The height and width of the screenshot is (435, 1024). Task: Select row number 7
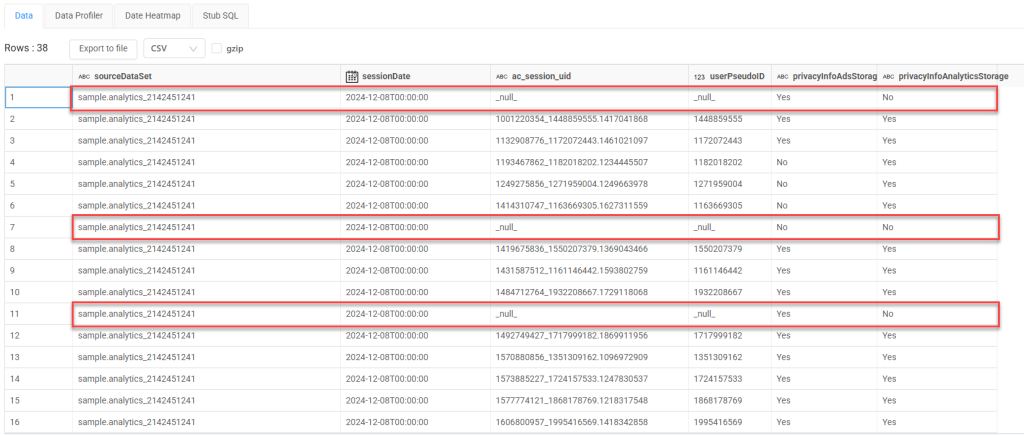click(39, 227)
